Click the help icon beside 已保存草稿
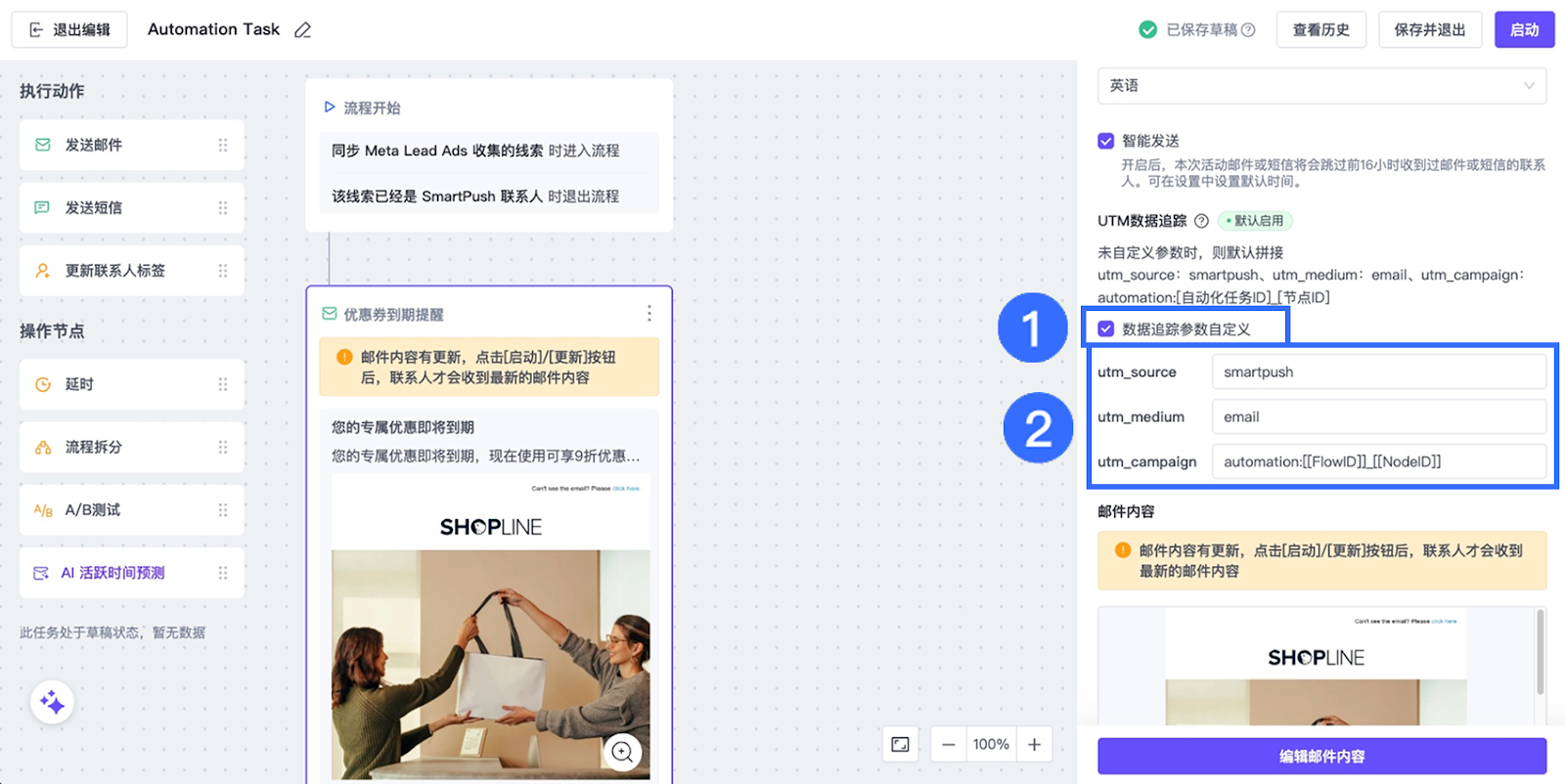Image resolution: width=1565 pixels, height=784 pixels. (1248, 30)
